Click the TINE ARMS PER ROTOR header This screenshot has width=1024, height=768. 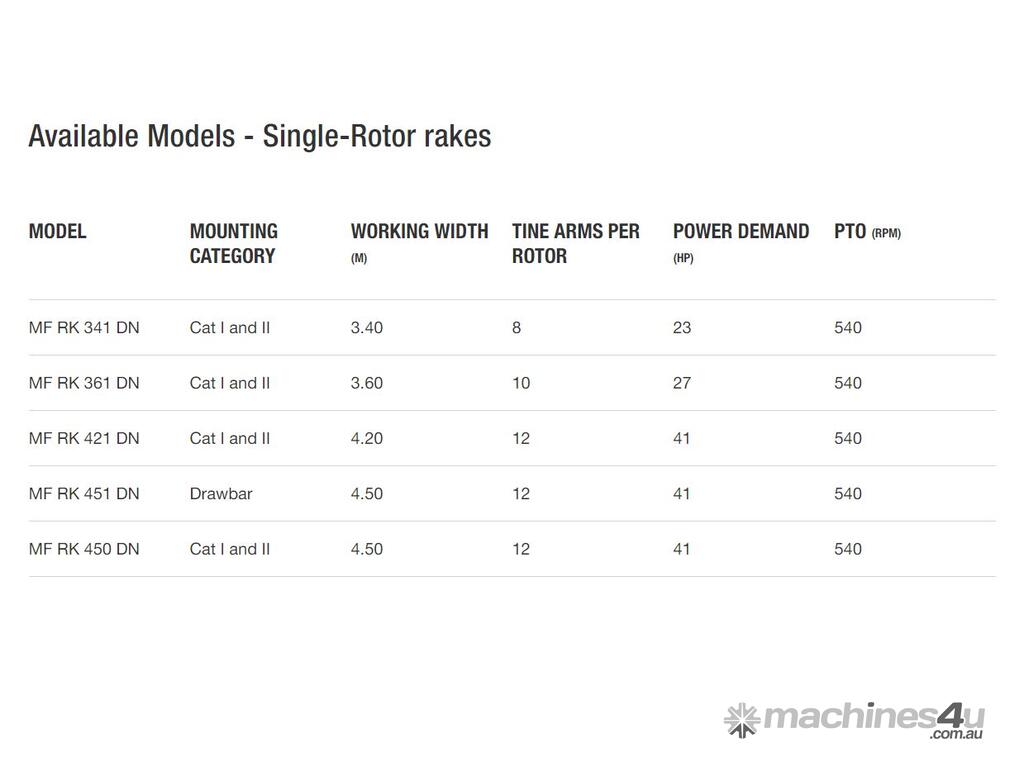point(575,243)
